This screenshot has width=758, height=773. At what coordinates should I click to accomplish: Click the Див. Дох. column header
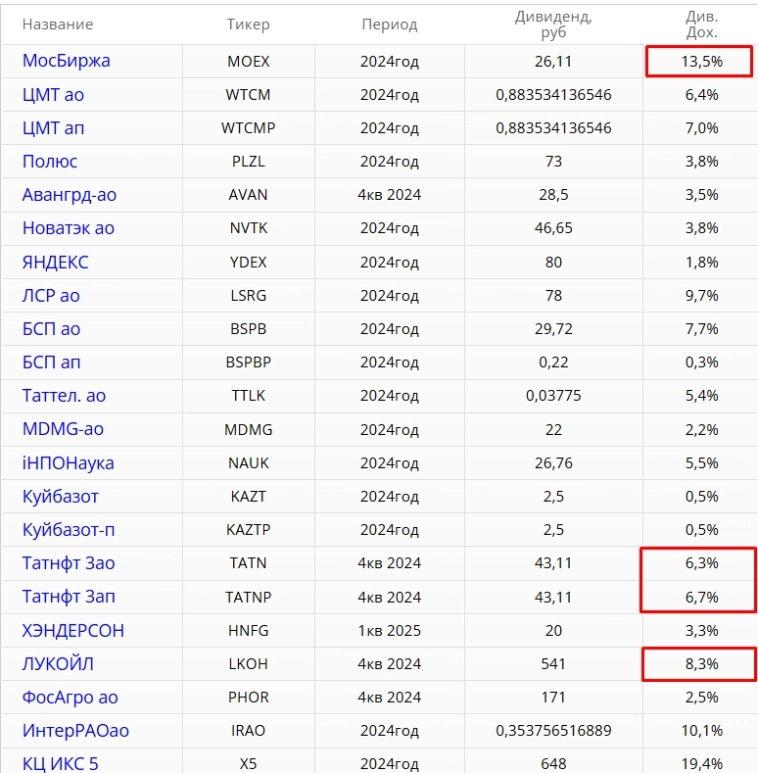[701, 24]
